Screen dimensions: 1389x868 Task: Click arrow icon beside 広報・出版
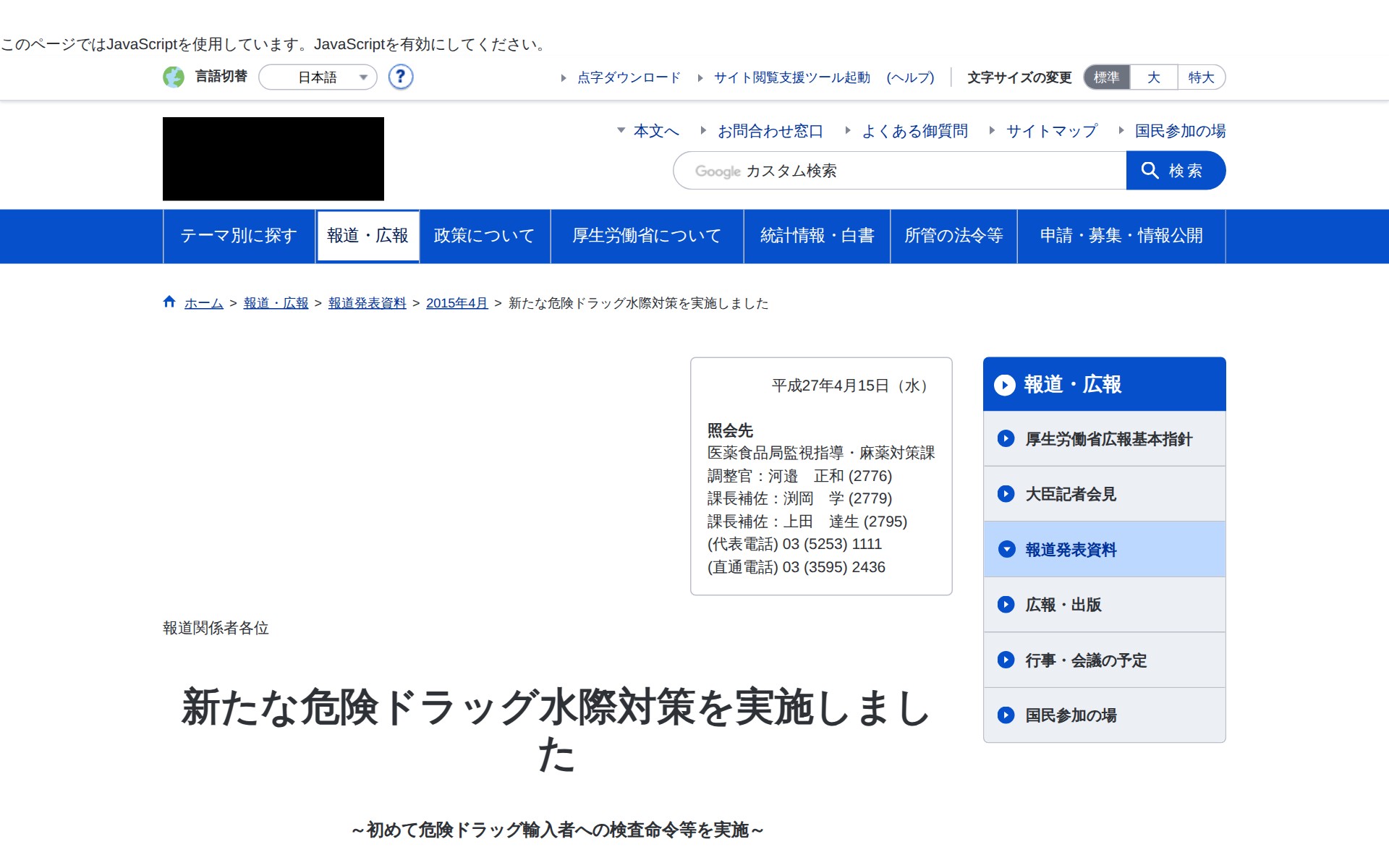pyautogui.click(x=1006, y=605)
